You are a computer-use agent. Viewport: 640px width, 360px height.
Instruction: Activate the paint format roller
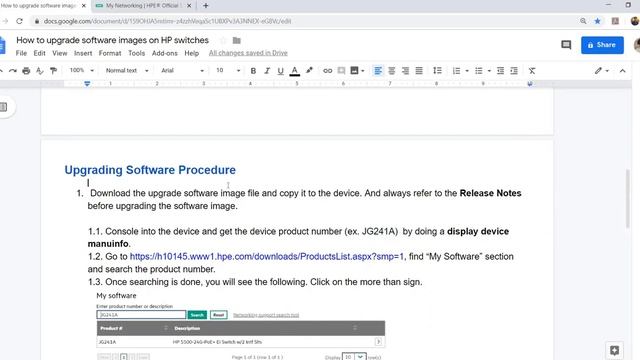point(53,71)
